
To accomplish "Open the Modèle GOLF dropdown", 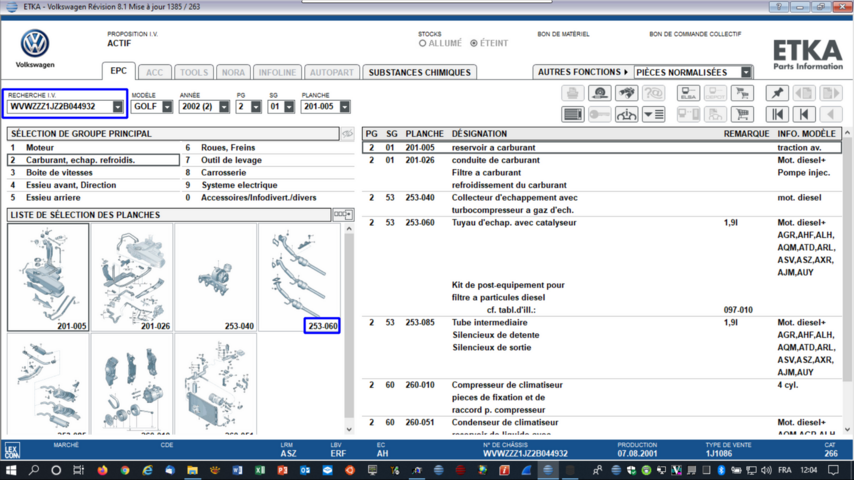I will click(x=167, y=107).
